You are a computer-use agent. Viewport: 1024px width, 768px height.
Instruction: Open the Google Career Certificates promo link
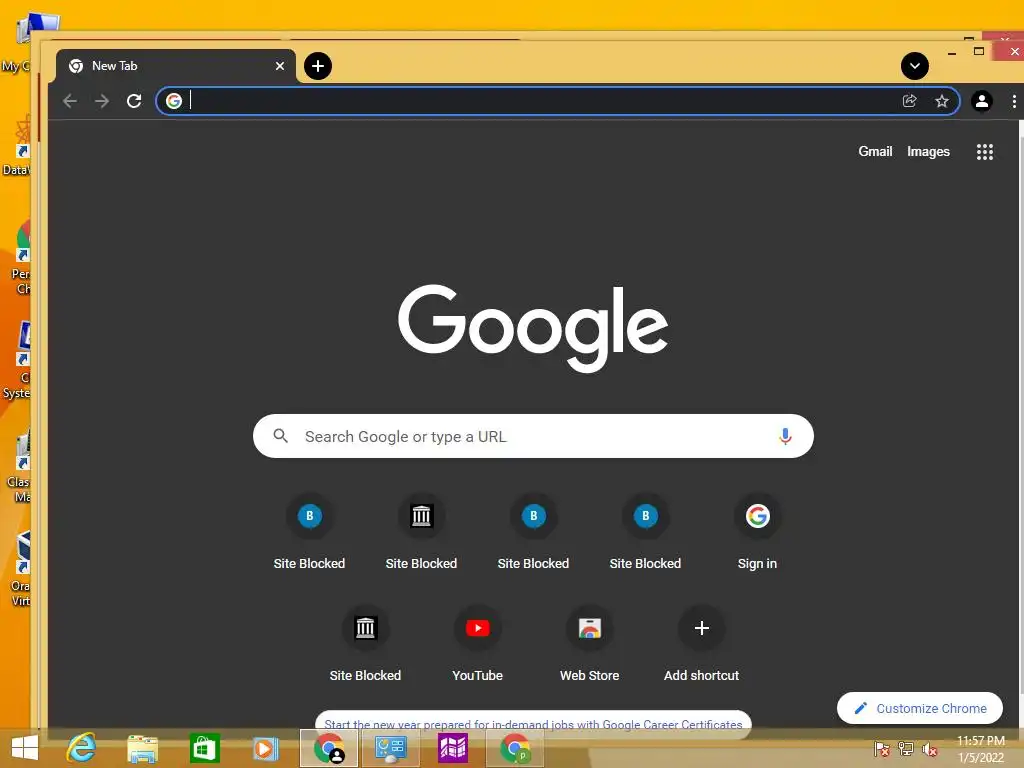coord(533,724)
